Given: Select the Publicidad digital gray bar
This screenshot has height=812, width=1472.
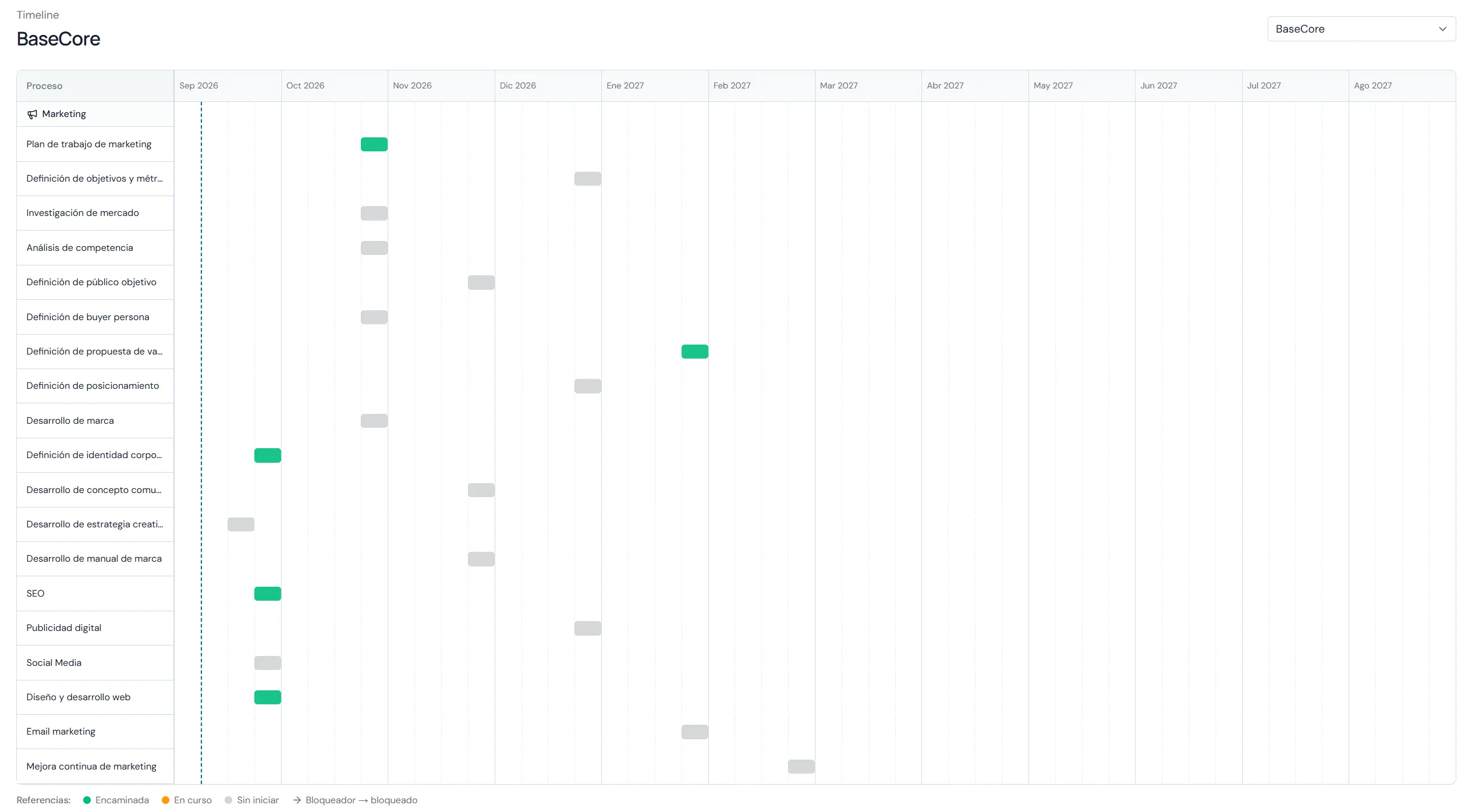Looking at the screenshot, I should pyautogui.click(x=588, y=628).
